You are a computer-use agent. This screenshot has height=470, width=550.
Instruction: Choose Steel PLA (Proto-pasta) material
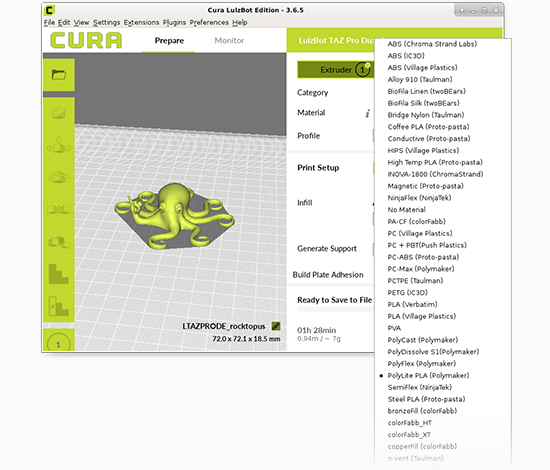coord(443,399)
